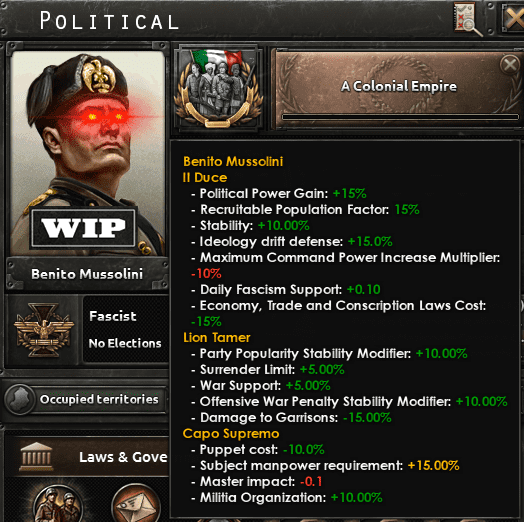Click the round Occupied territories map icon
This screenshot has height=522, width=524.
click(20, 399)
